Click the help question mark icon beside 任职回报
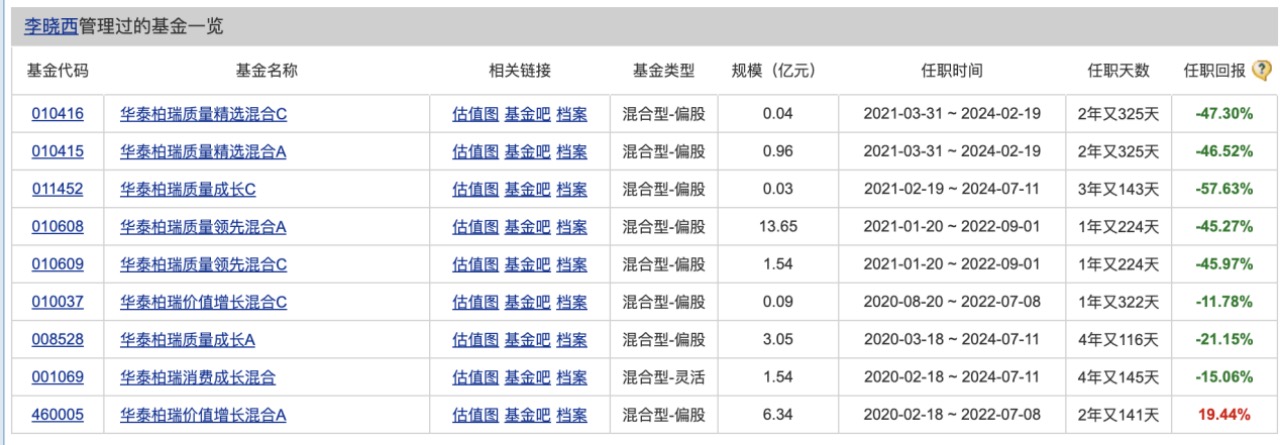 1261,71
